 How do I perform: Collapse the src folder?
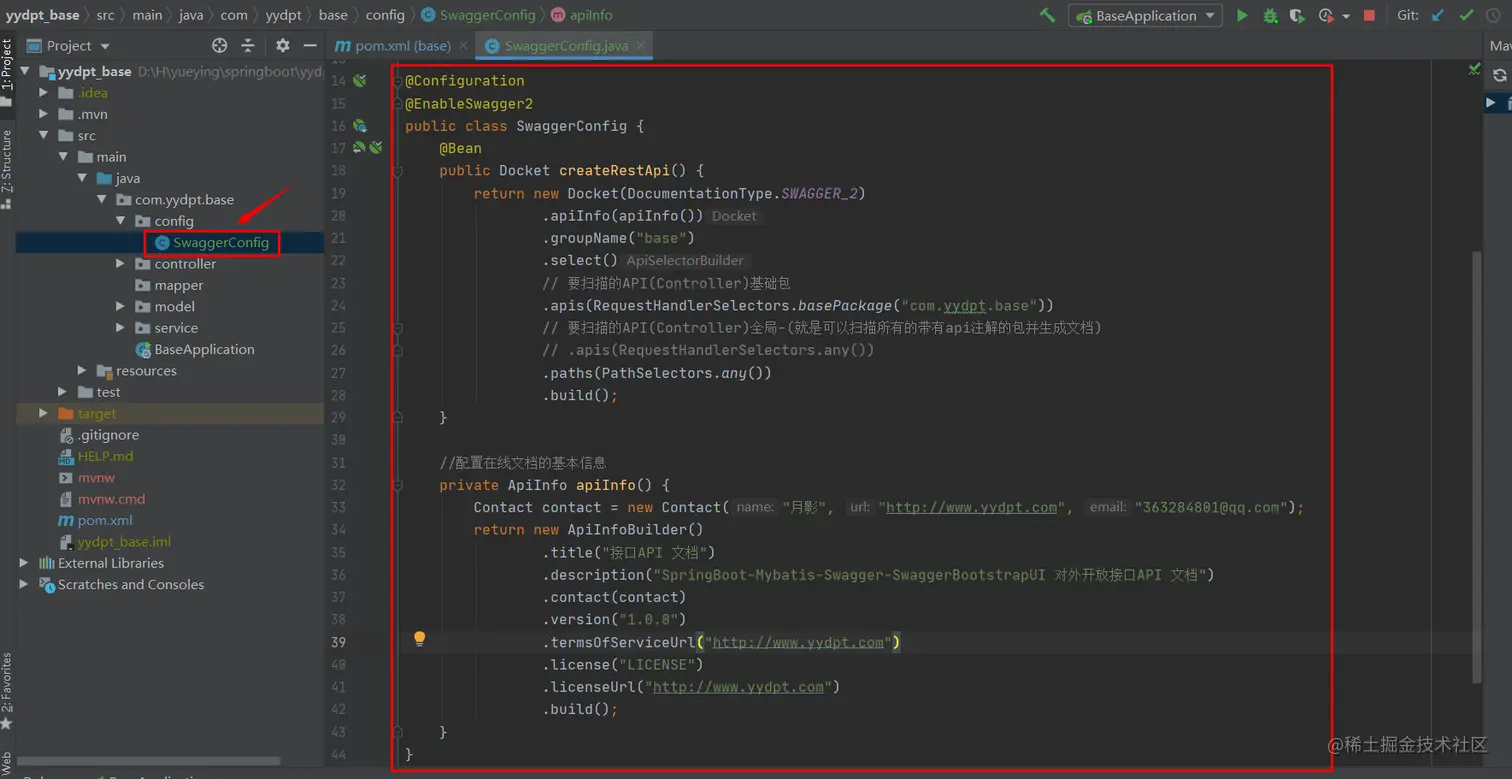[x=43, y=136]
